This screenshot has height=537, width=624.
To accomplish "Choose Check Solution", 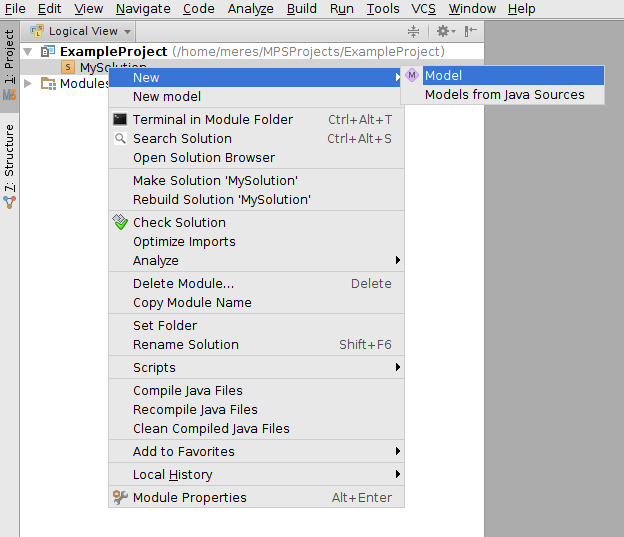I will coord(256,223).
